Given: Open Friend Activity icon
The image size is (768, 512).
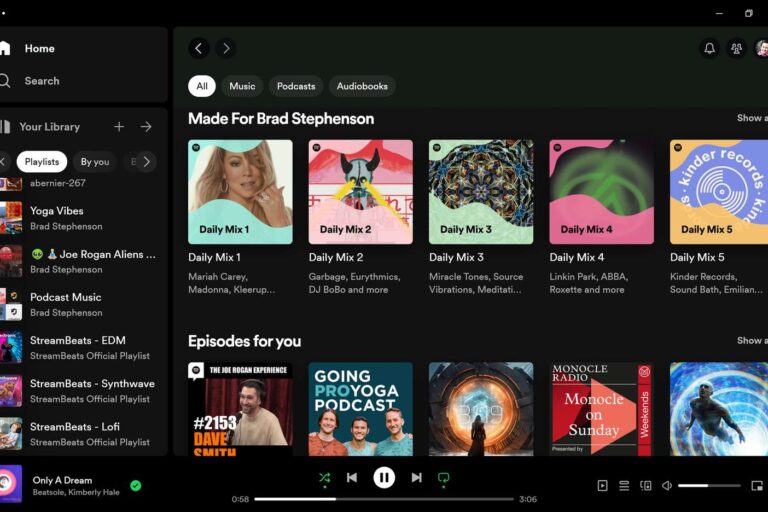Looking at the screenshot, I should 736,49.
